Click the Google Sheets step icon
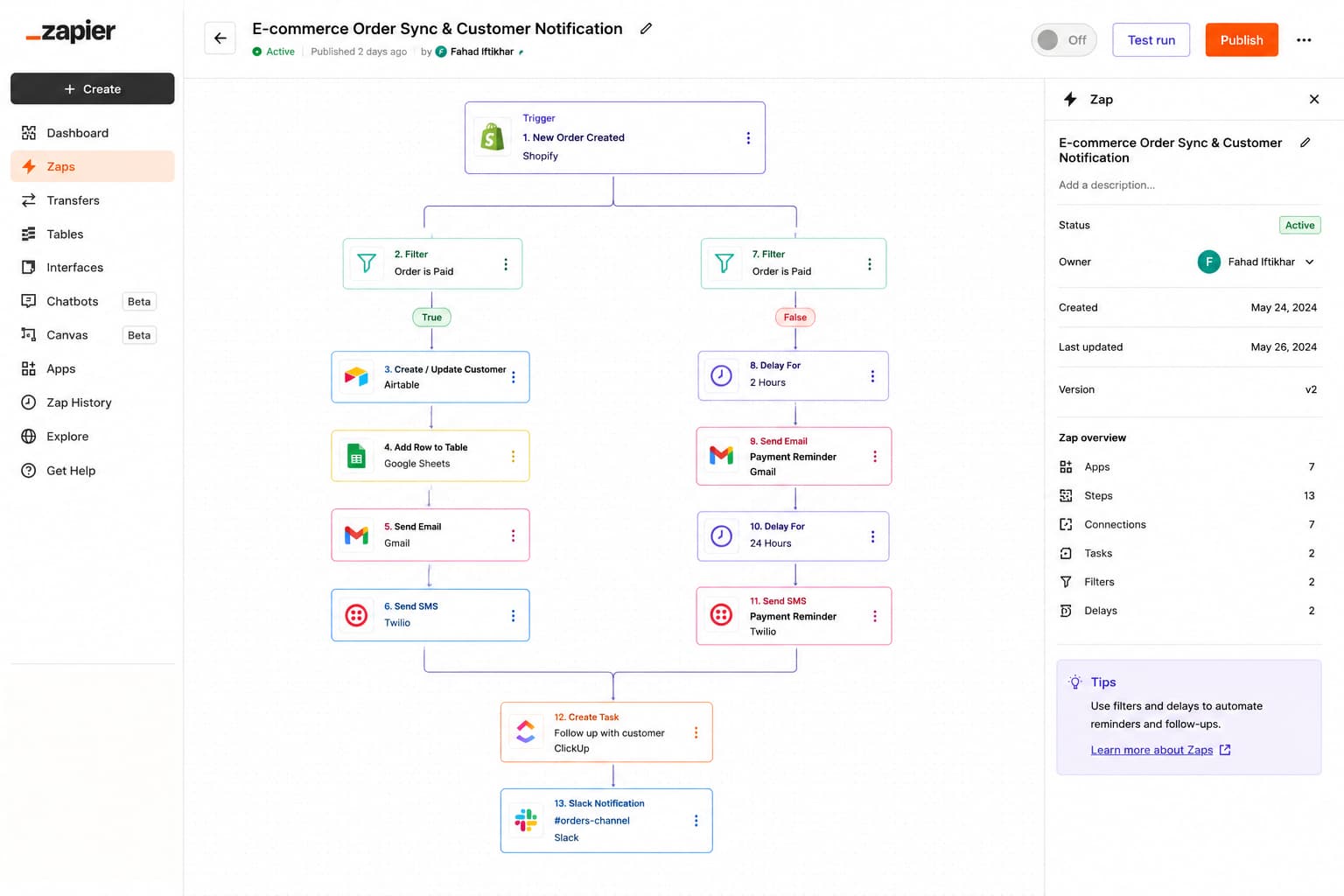Screen dimensions: 1344x896 tap(356, 456)
